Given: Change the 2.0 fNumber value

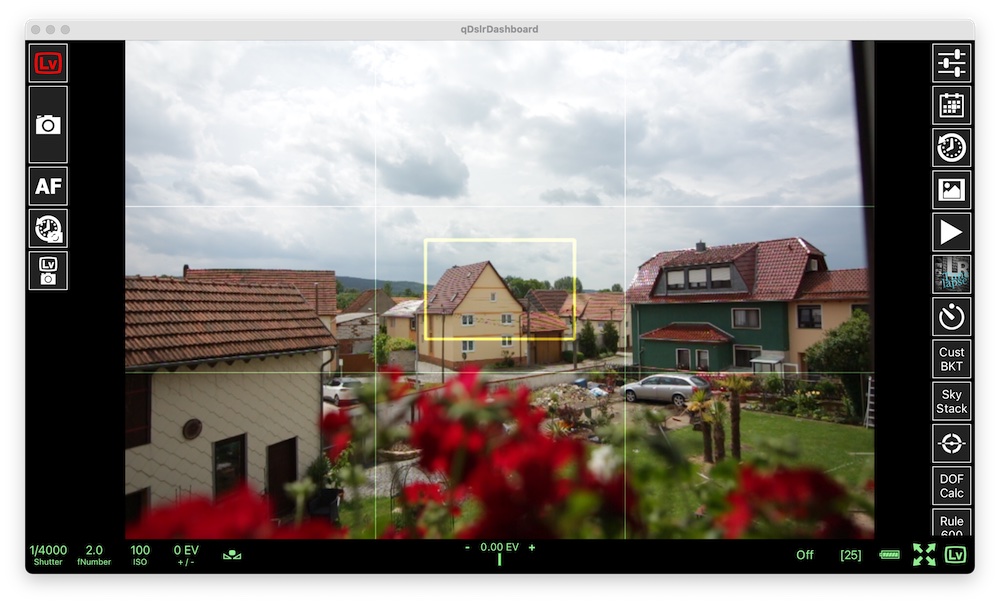Looking at the screenshot, I should [x=93, y=553].
